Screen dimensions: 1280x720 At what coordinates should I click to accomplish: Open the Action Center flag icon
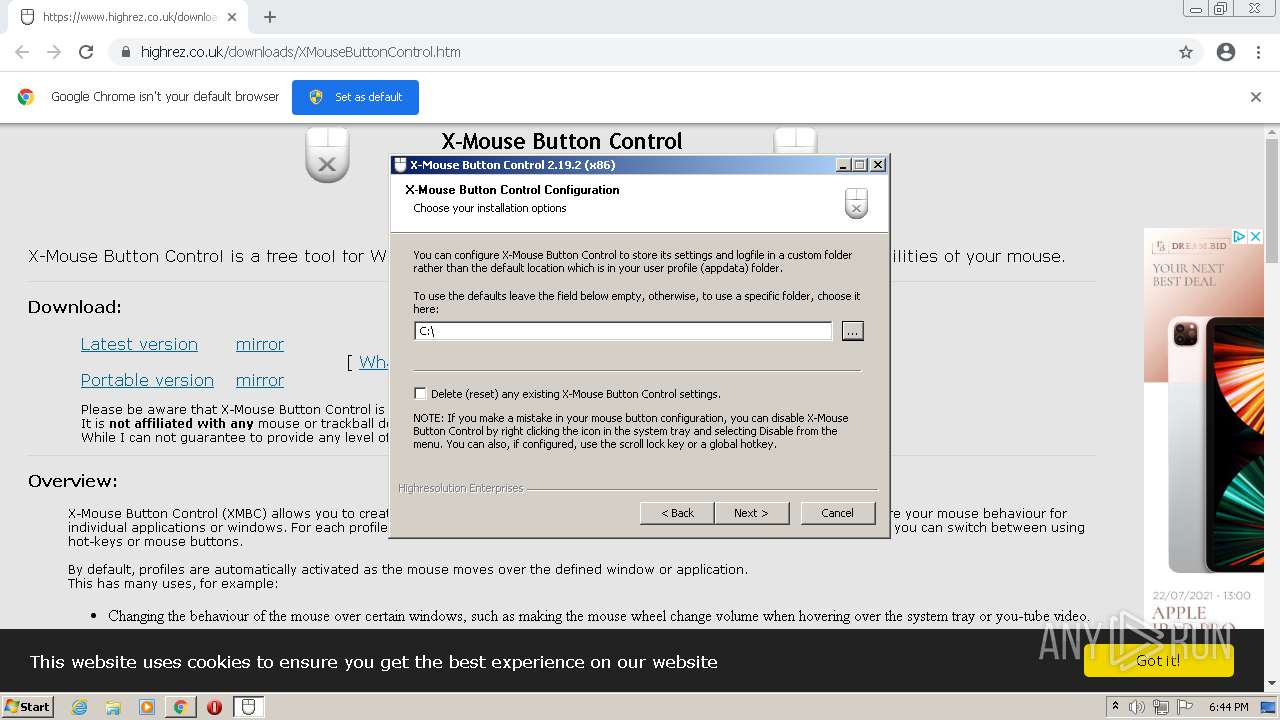click(x=1185, y=707)
